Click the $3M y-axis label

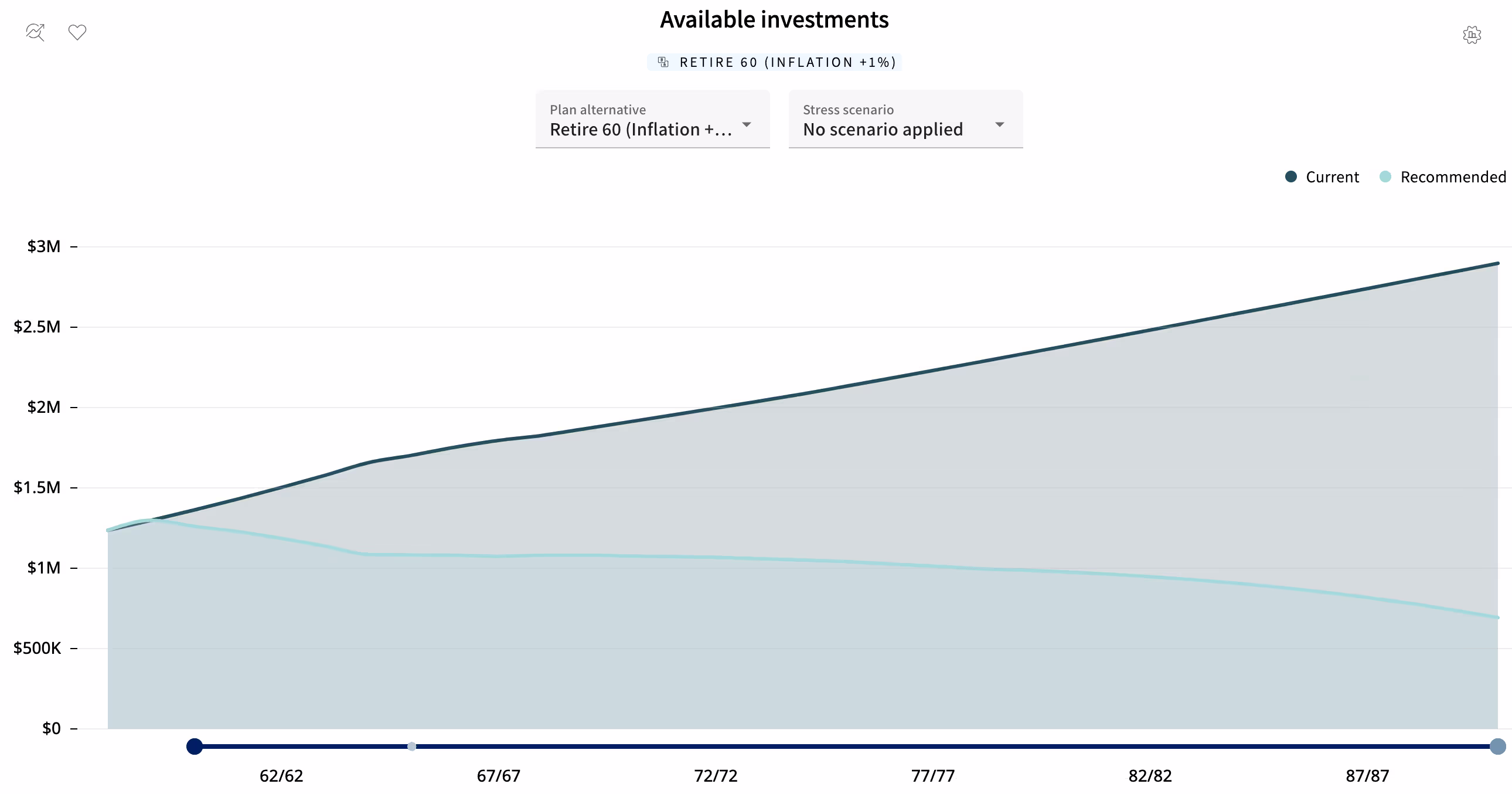(x=43, y=246)
